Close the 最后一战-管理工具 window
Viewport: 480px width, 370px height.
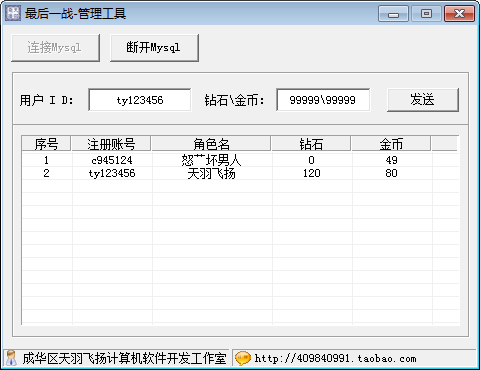click(x=459, y=14)
